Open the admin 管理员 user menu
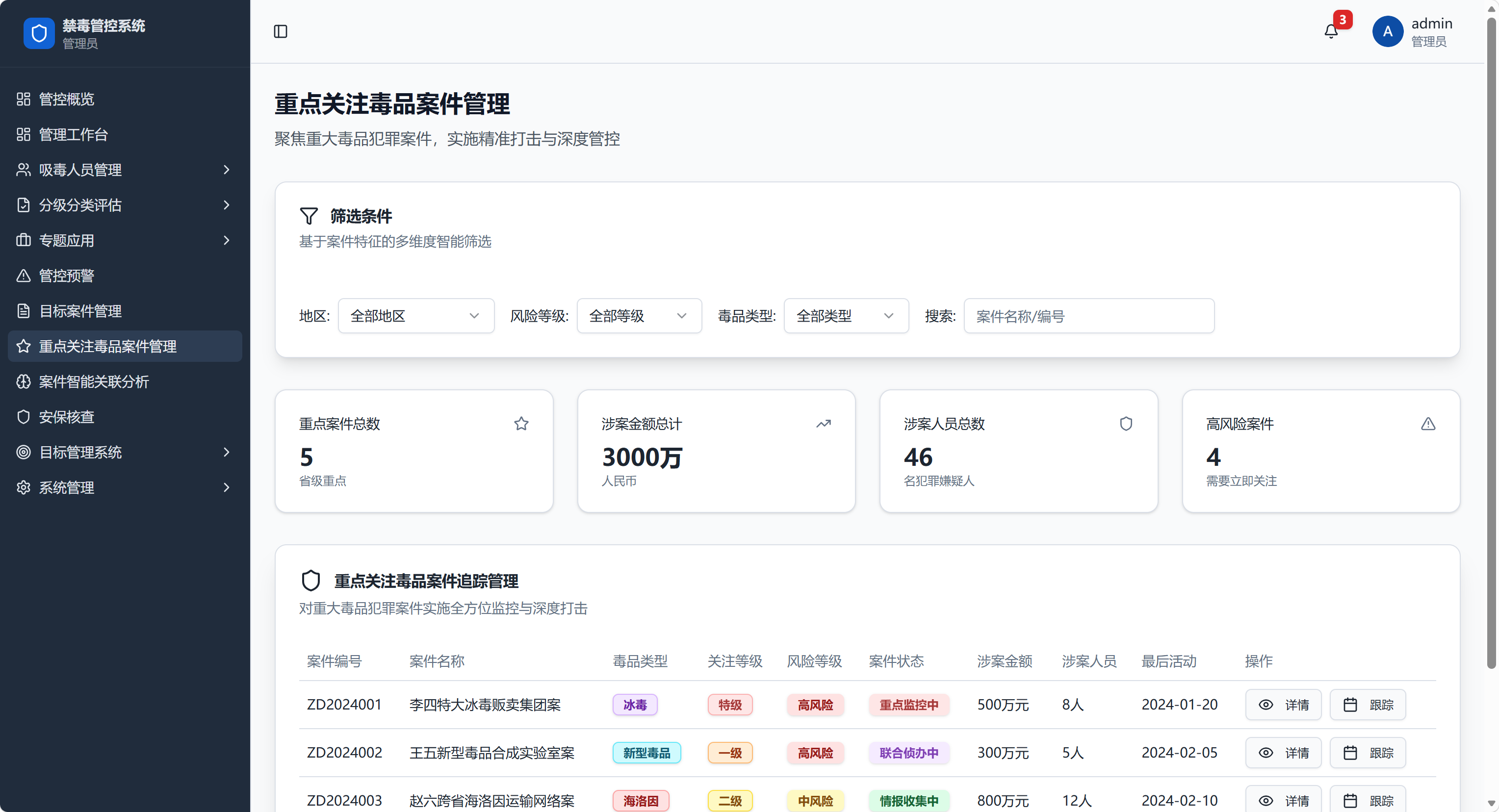The width and height of the screenshot is (1499, 812). pos(1412,31)
